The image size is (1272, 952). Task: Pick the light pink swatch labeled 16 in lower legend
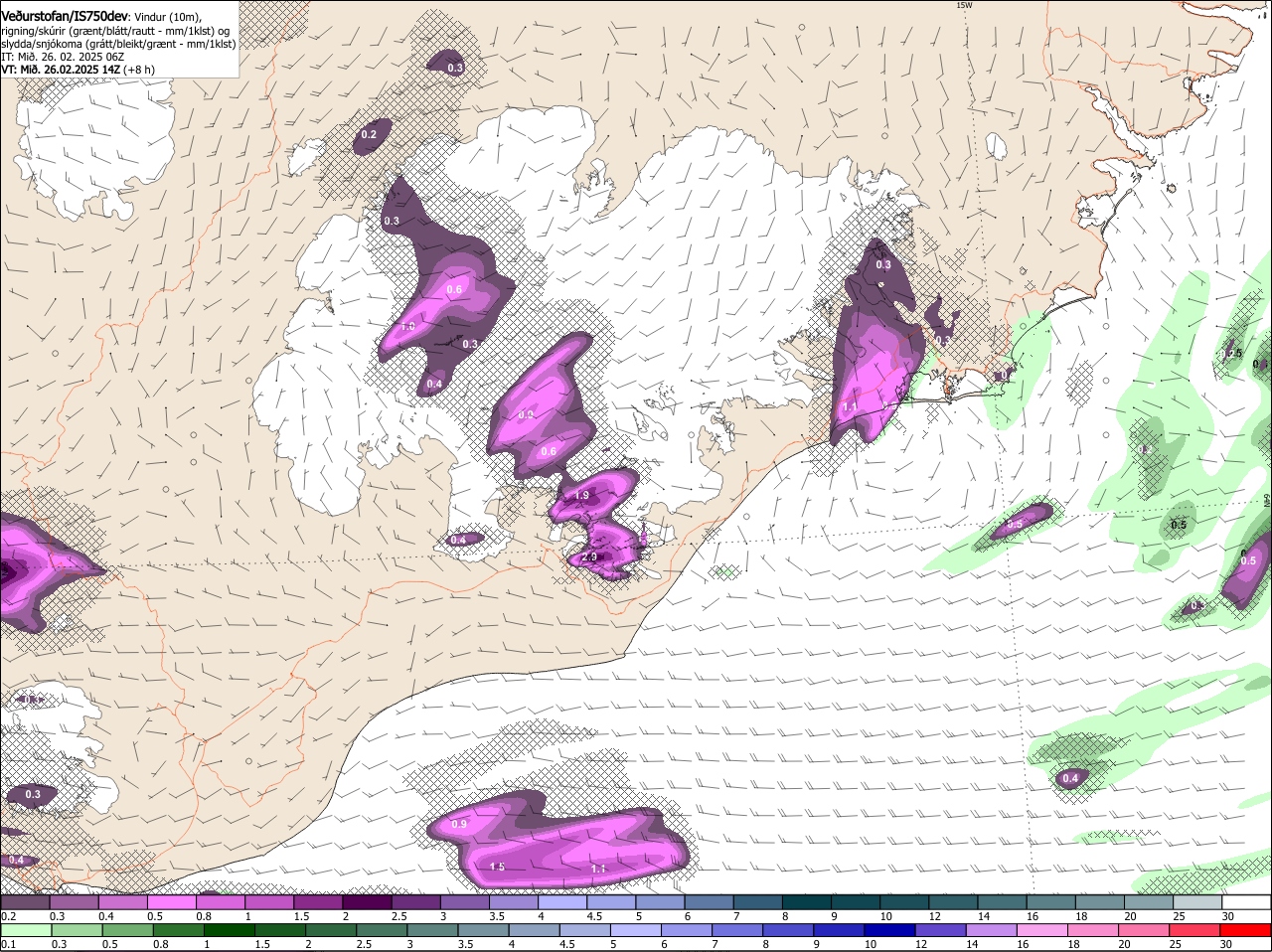[x=1043, y=931]
